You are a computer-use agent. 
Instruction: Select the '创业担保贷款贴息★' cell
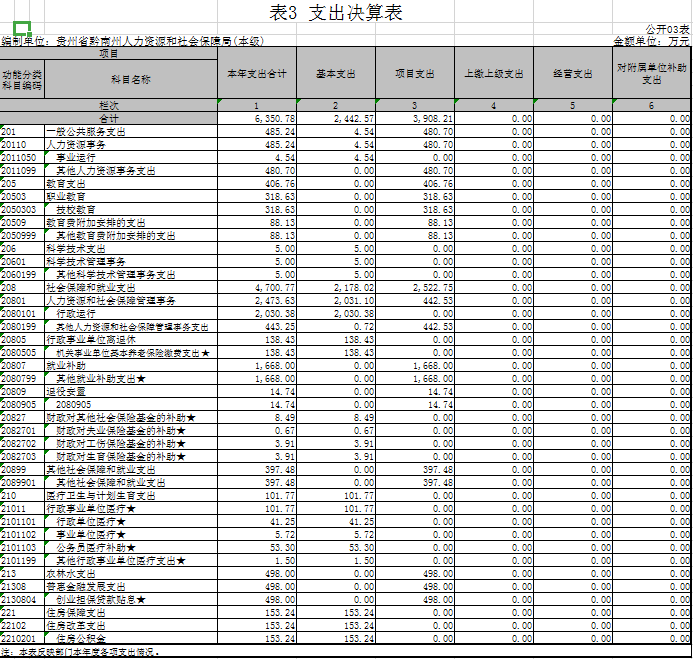click(x=131, y=599)
